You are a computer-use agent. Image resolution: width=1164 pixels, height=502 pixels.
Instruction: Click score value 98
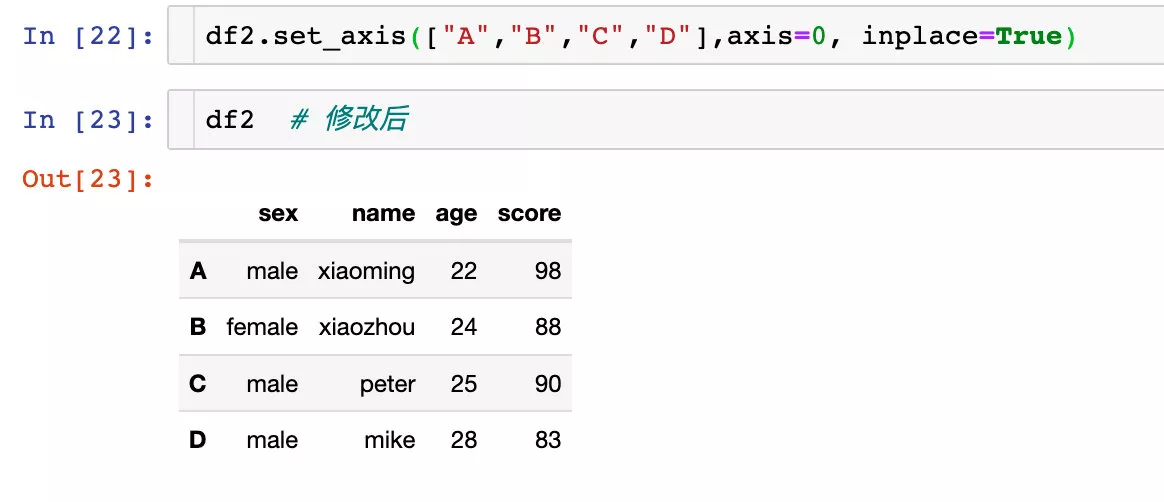coord(548,271)
